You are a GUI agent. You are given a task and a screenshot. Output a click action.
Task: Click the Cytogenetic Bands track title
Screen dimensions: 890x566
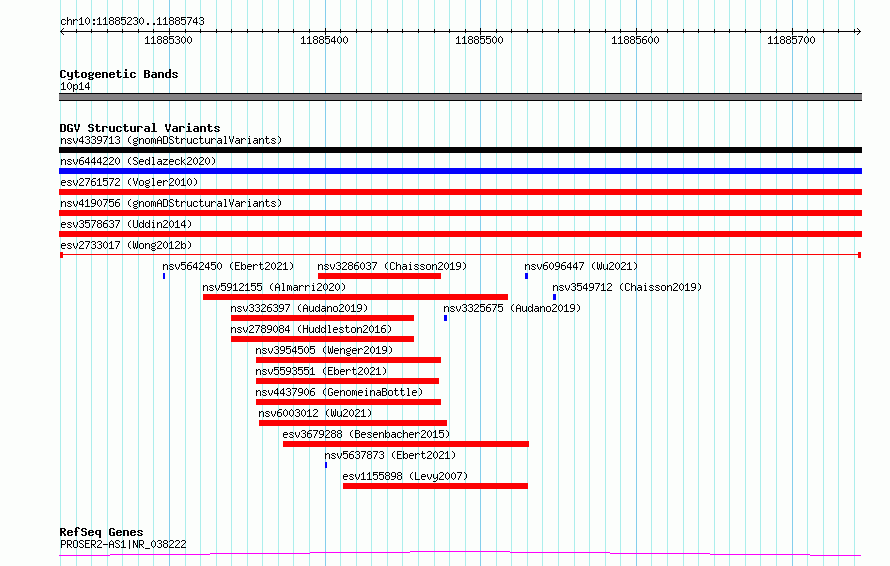click(x=119, y=74)
